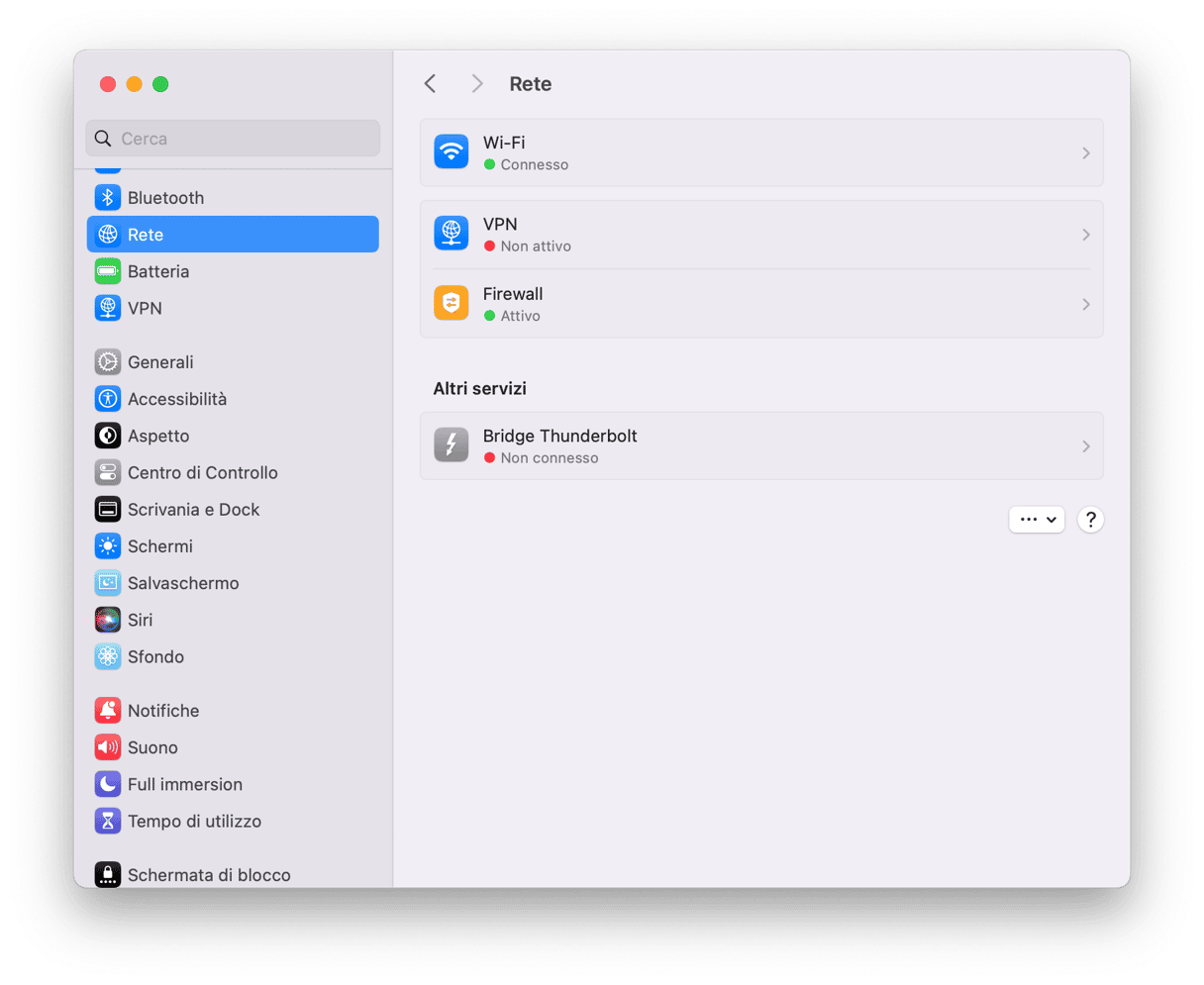The width and height of the screenshot is (1204, 985).
Task: Select Centro di Controllo label
Action: (203, 472)
